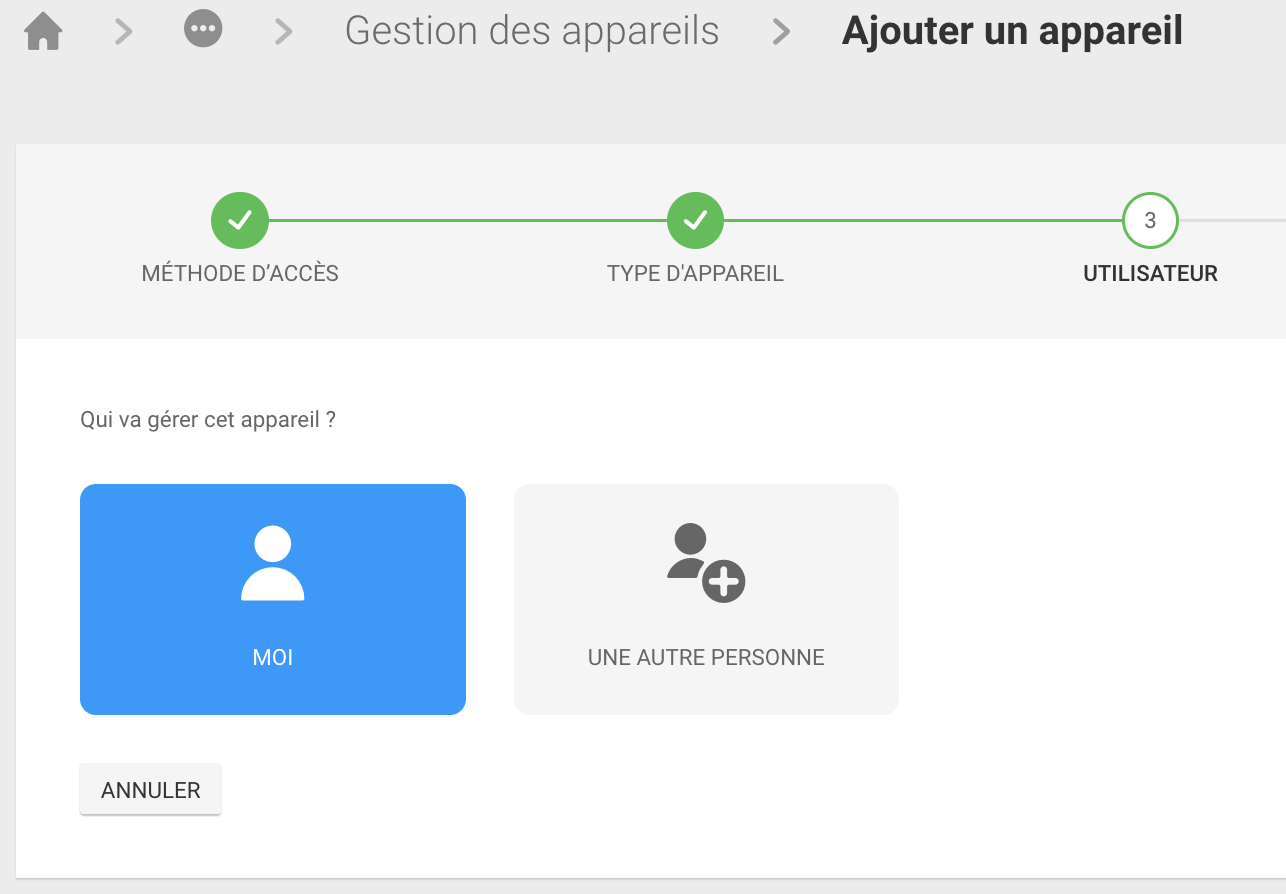Click Ajouter un appareil breadcrumb title
The height and width of the screenshot is (894, 1286).
[x=1012, y=31]
